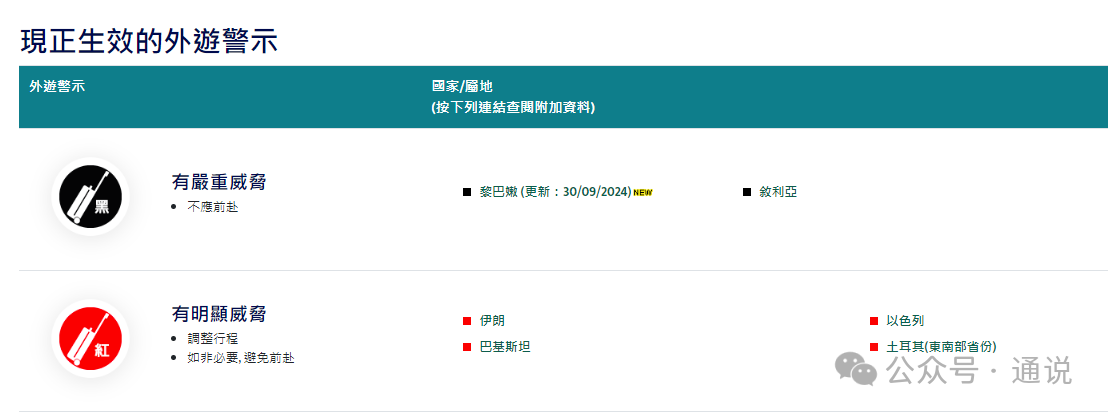
Task: Click the 有嚴重威脅 alert heading
Action: tap(219, 182)
